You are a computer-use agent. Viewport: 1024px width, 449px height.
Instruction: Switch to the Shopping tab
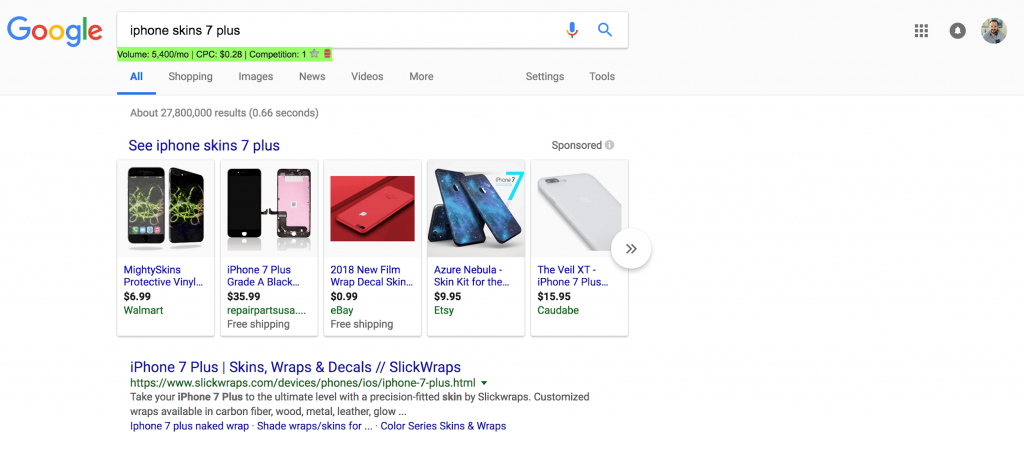(190, 77)
